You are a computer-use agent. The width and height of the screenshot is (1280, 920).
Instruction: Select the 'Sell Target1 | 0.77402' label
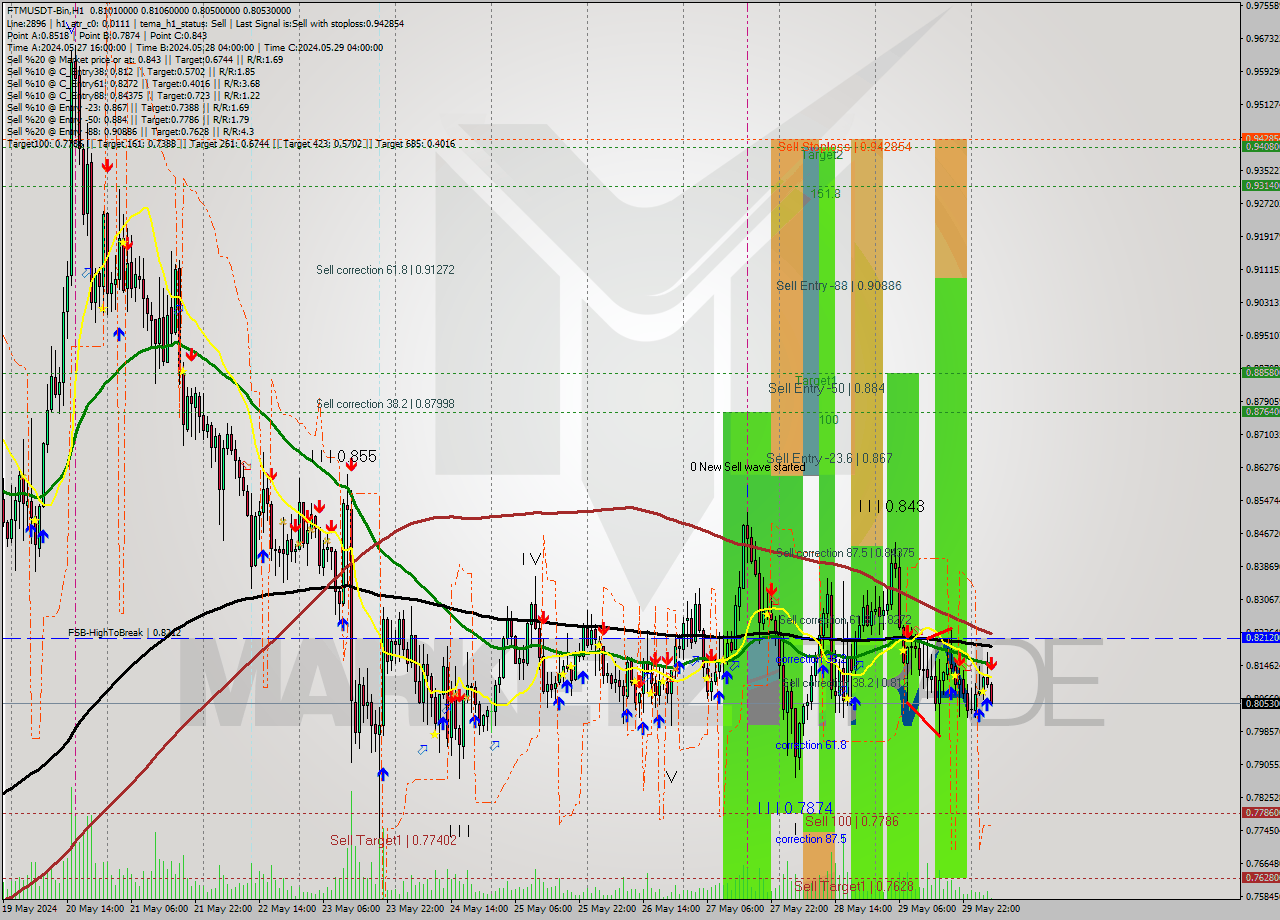tap(393, 841)
